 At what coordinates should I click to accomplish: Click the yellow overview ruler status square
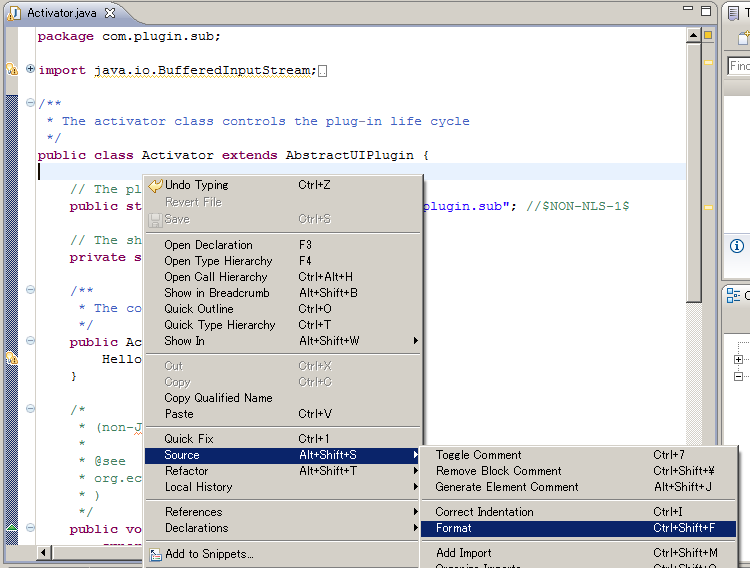pos(708,35)
